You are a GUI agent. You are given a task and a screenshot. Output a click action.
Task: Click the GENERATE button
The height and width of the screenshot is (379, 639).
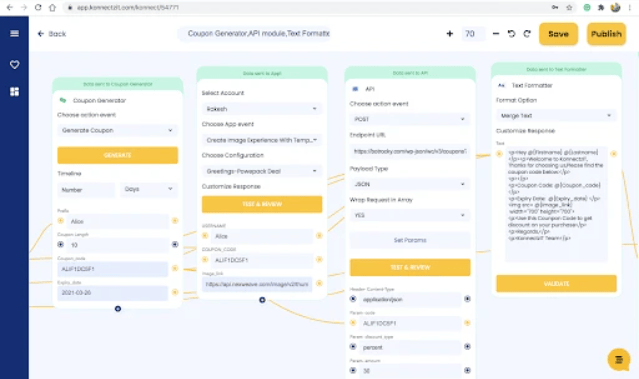(x=117, y=155)
